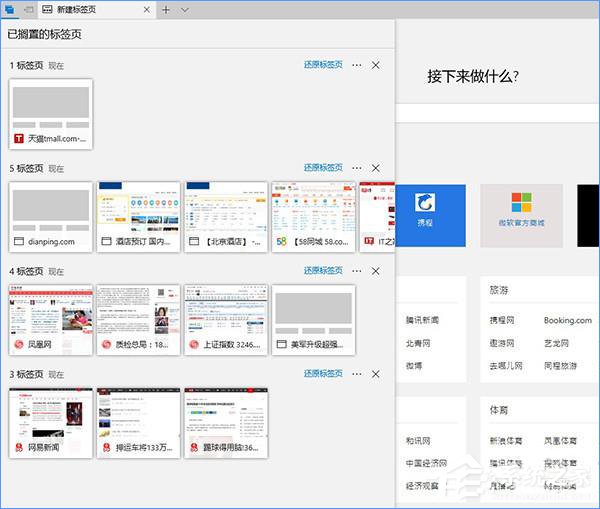Click the set tabs aside icon
The image size is (600, 509).
[29, 9]
